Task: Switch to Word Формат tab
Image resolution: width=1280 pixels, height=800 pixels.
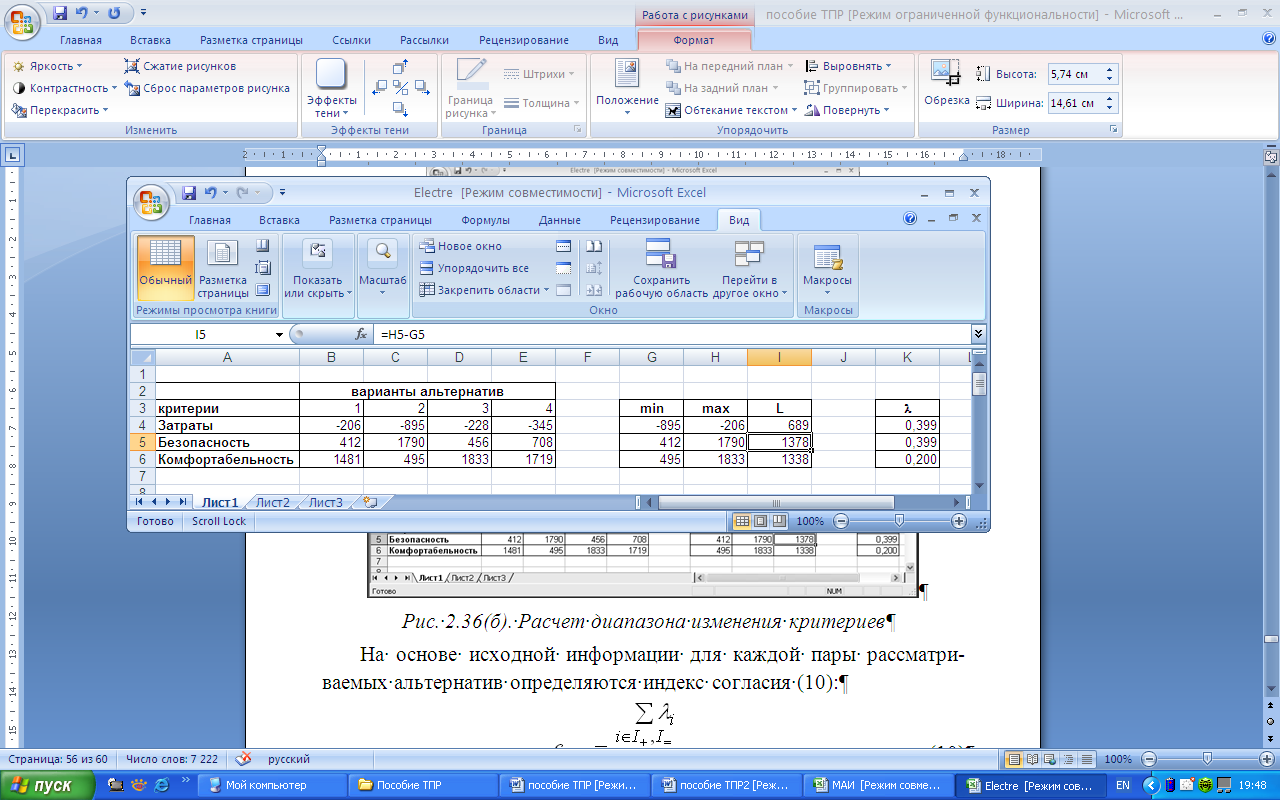Action: pyautogui.click(x=693, y=40)
